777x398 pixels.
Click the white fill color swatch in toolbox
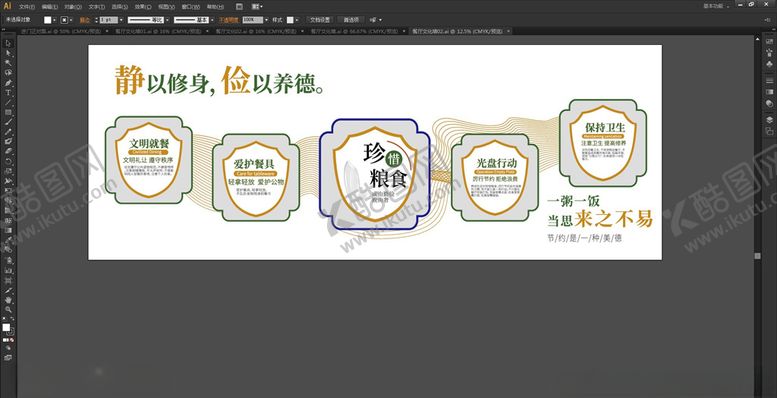pos(6,328)
